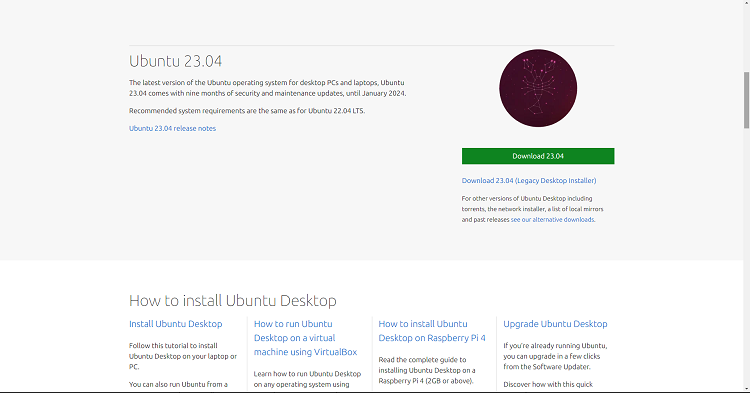
Task: Open the Upgrade Ubuntu Desktop link
Action: tap(555, 324)
